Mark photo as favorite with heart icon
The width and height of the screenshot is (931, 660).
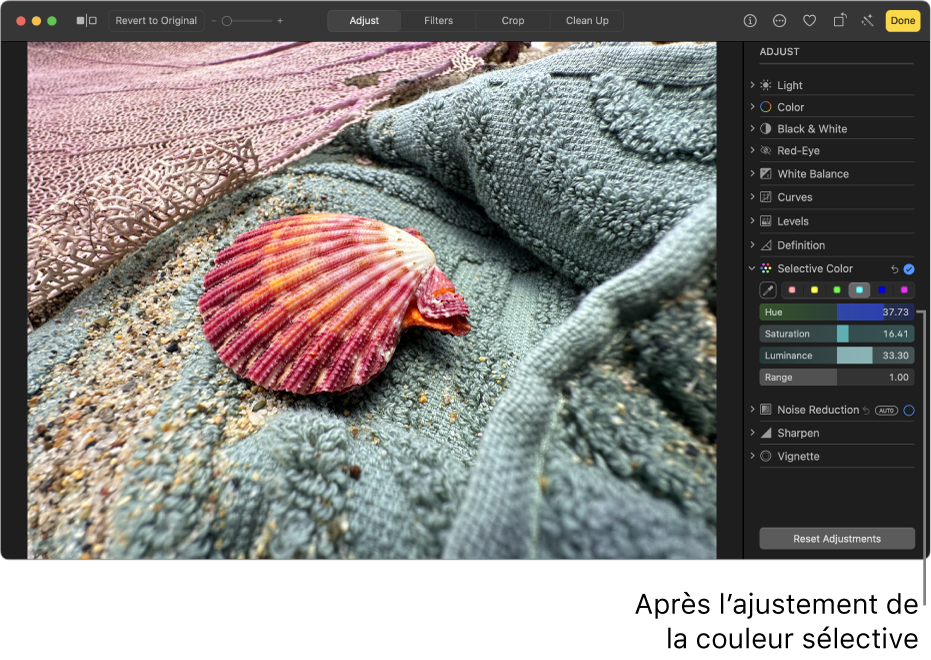tap(810, 21)
